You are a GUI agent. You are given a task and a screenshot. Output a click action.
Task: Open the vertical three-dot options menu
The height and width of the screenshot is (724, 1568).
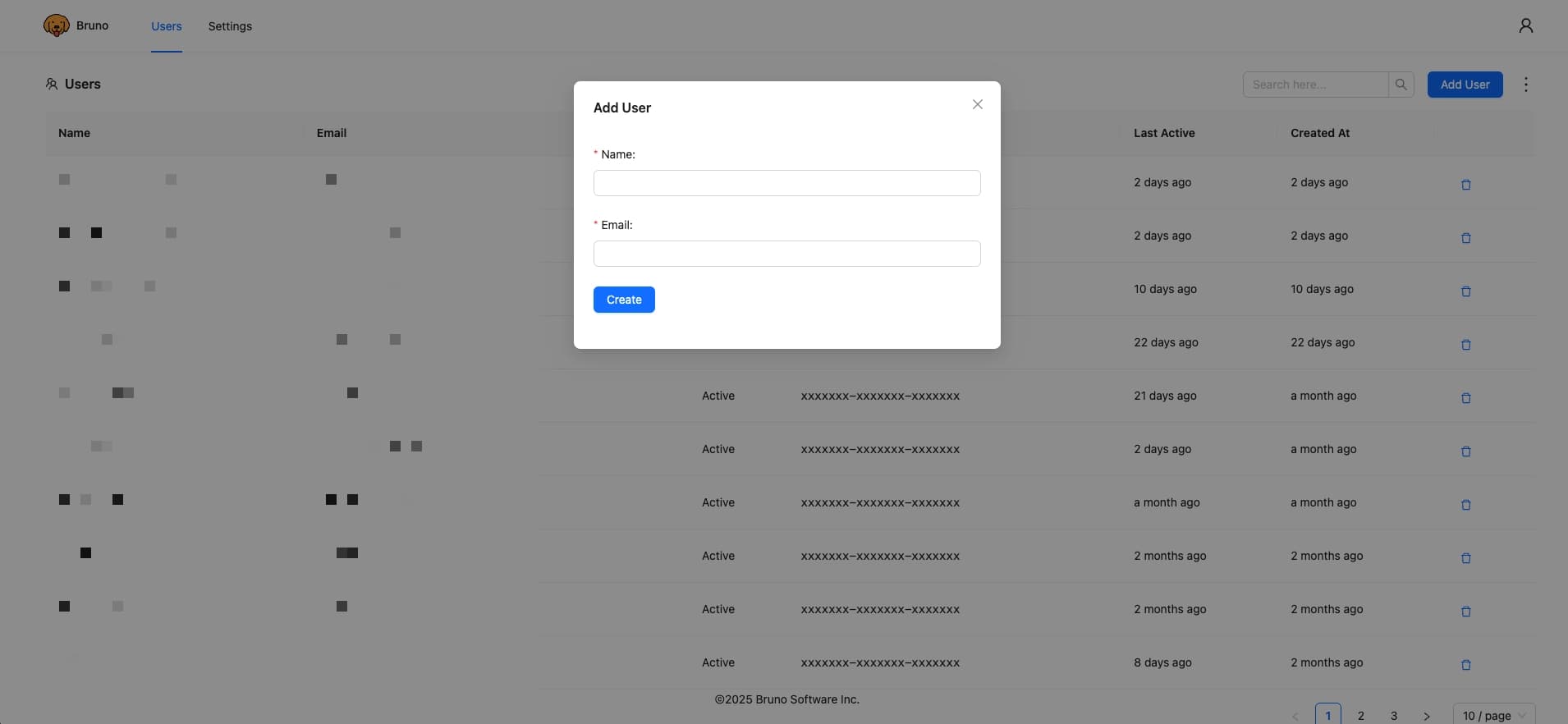1525,85
